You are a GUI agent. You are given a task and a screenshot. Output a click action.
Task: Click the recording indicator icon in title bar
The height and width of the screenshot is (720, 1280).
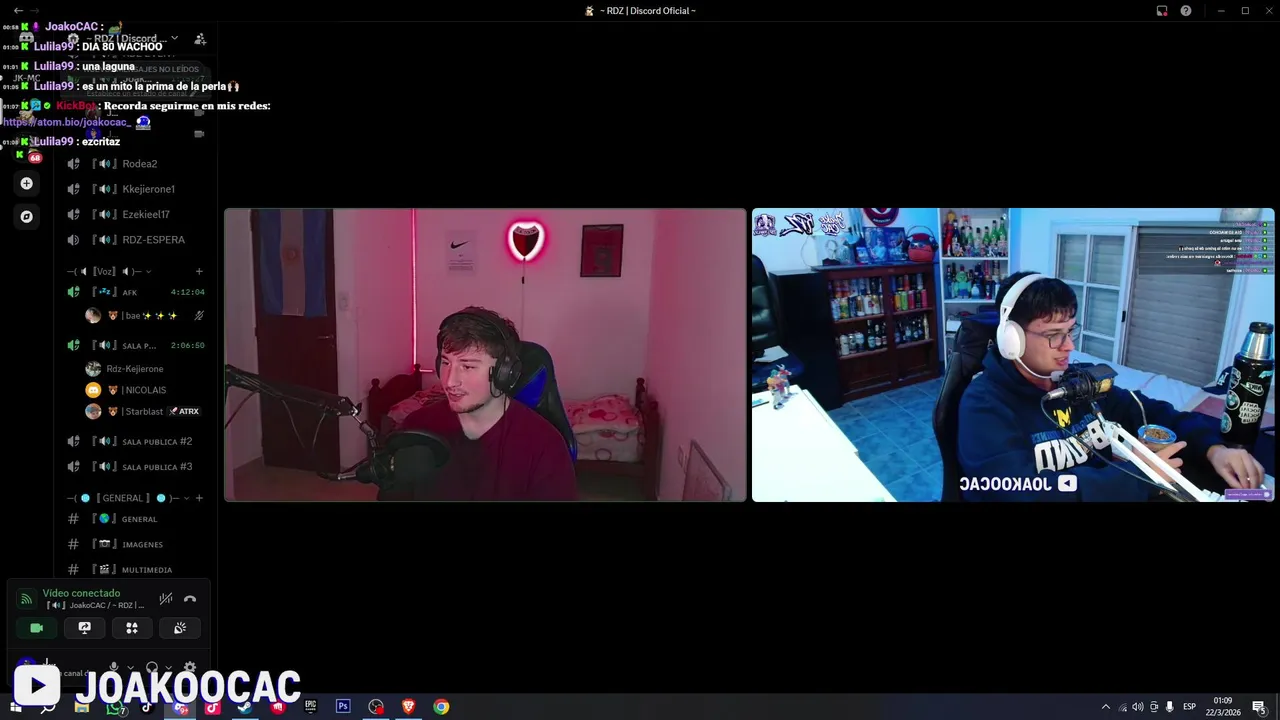coord(1162,10)
